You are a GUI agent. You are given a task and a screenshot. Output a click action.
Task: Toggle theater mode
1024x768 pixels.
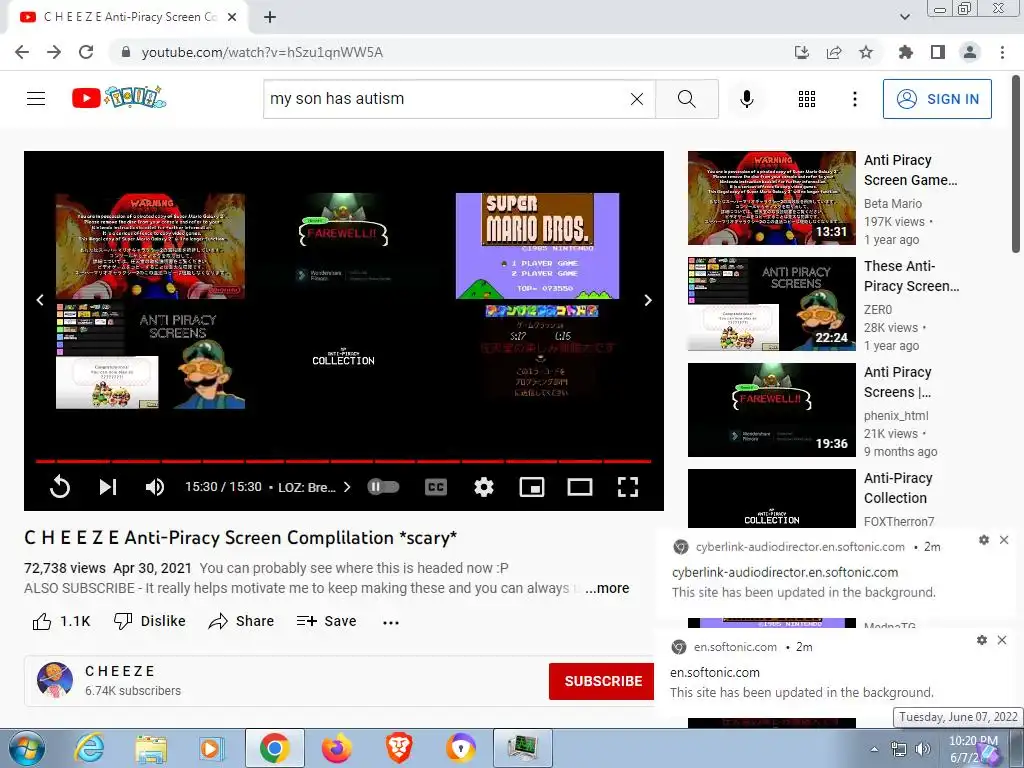tap(580, 487)
